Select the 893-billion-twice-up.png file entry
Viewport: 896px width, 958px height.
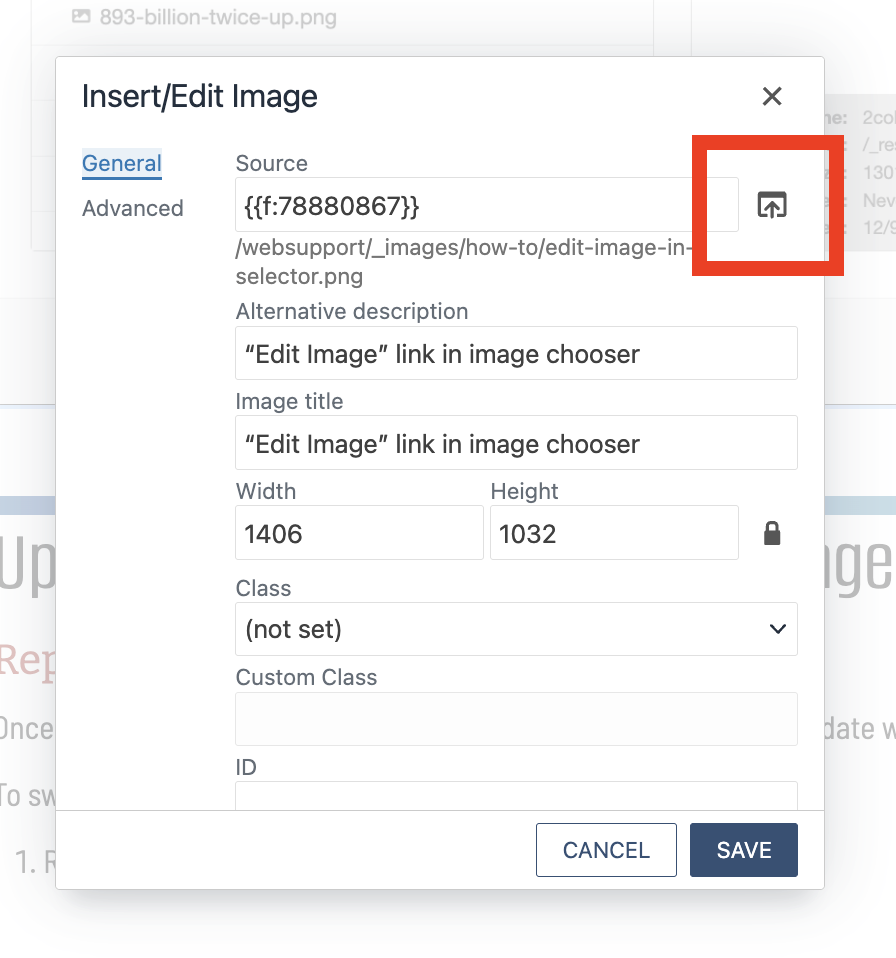[x=218, y=17]
